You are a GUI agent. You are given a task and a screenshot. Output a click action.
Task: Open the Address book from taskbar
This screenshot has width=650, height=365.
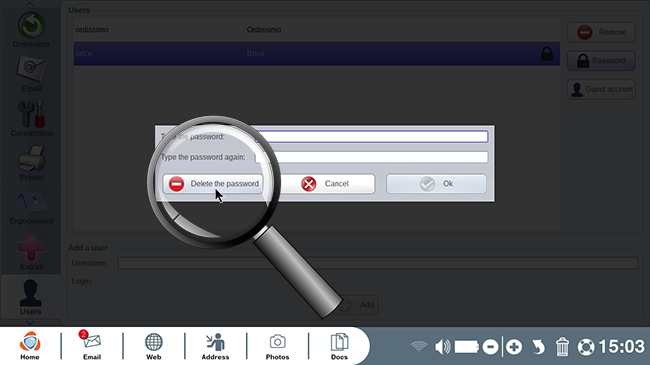click(215, 346)
